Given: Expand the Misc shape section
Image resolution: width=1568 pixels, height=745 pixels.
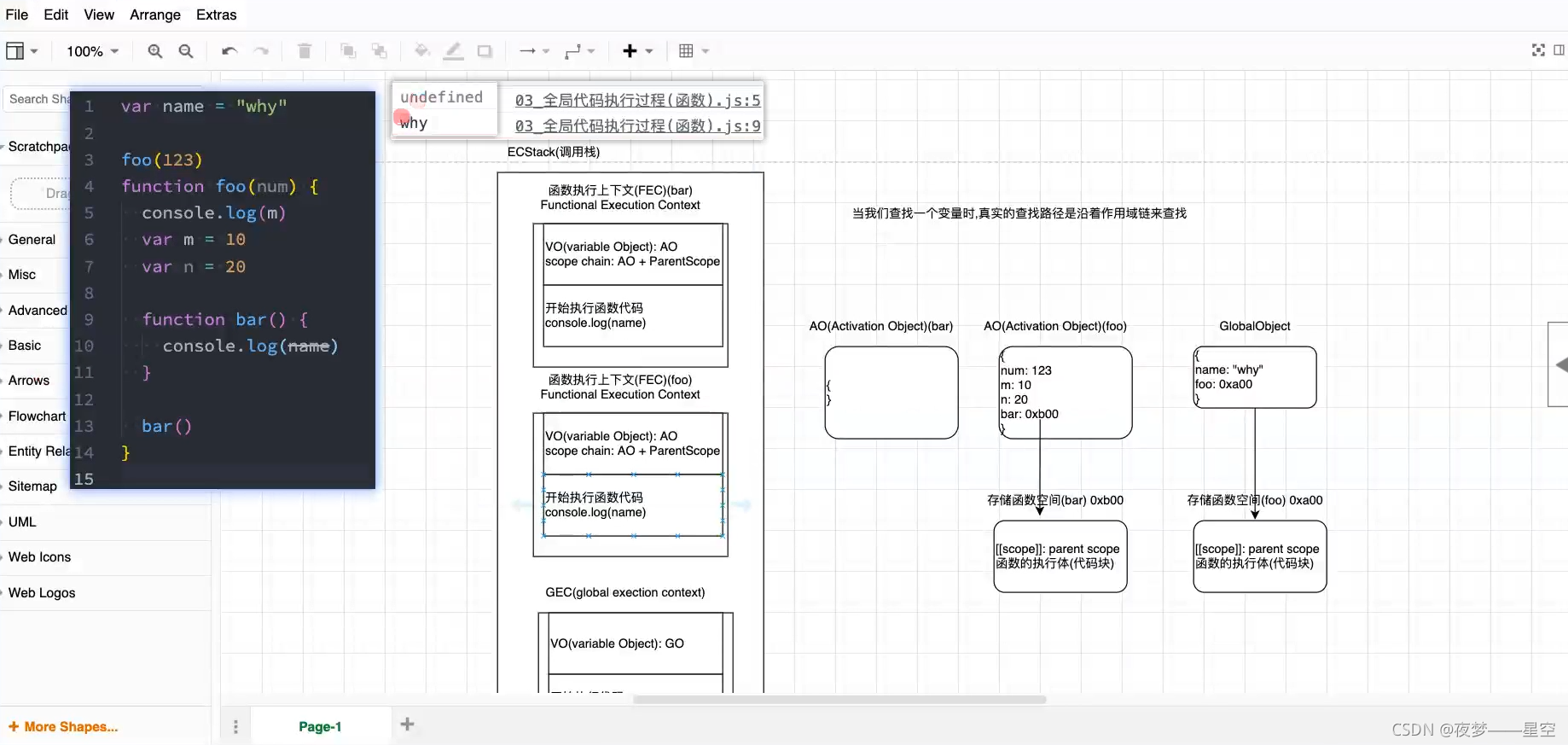Looking at the screenshot, I should pos(22,275).
